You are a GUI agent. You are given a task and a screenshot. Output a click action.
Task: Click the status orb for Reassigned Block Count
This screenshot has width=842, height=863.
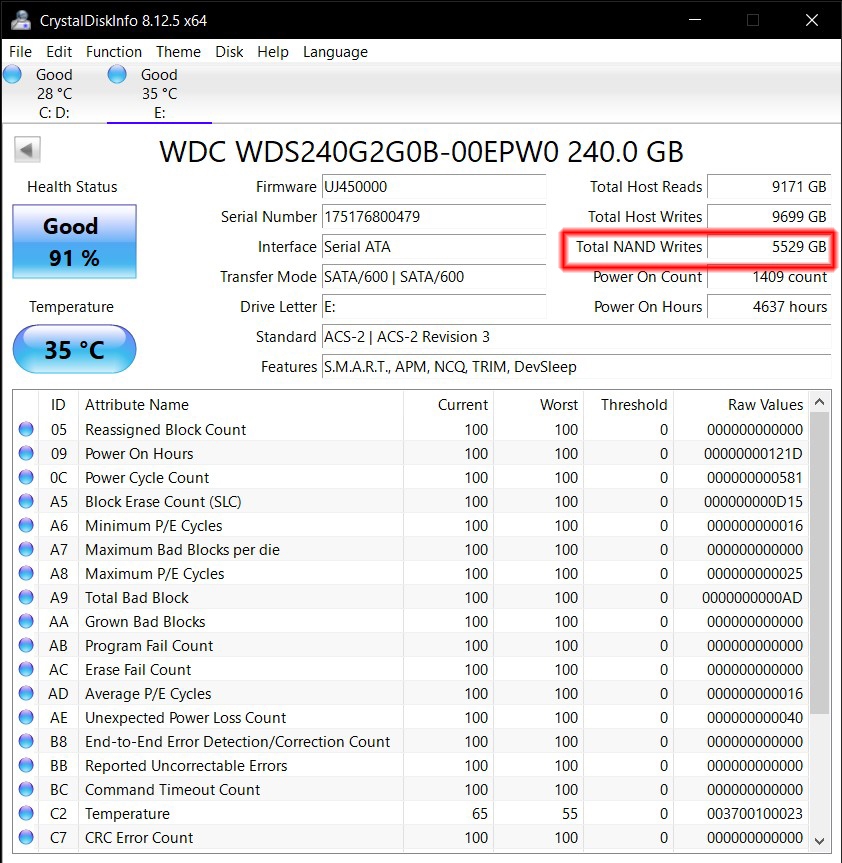coord(26,429)
